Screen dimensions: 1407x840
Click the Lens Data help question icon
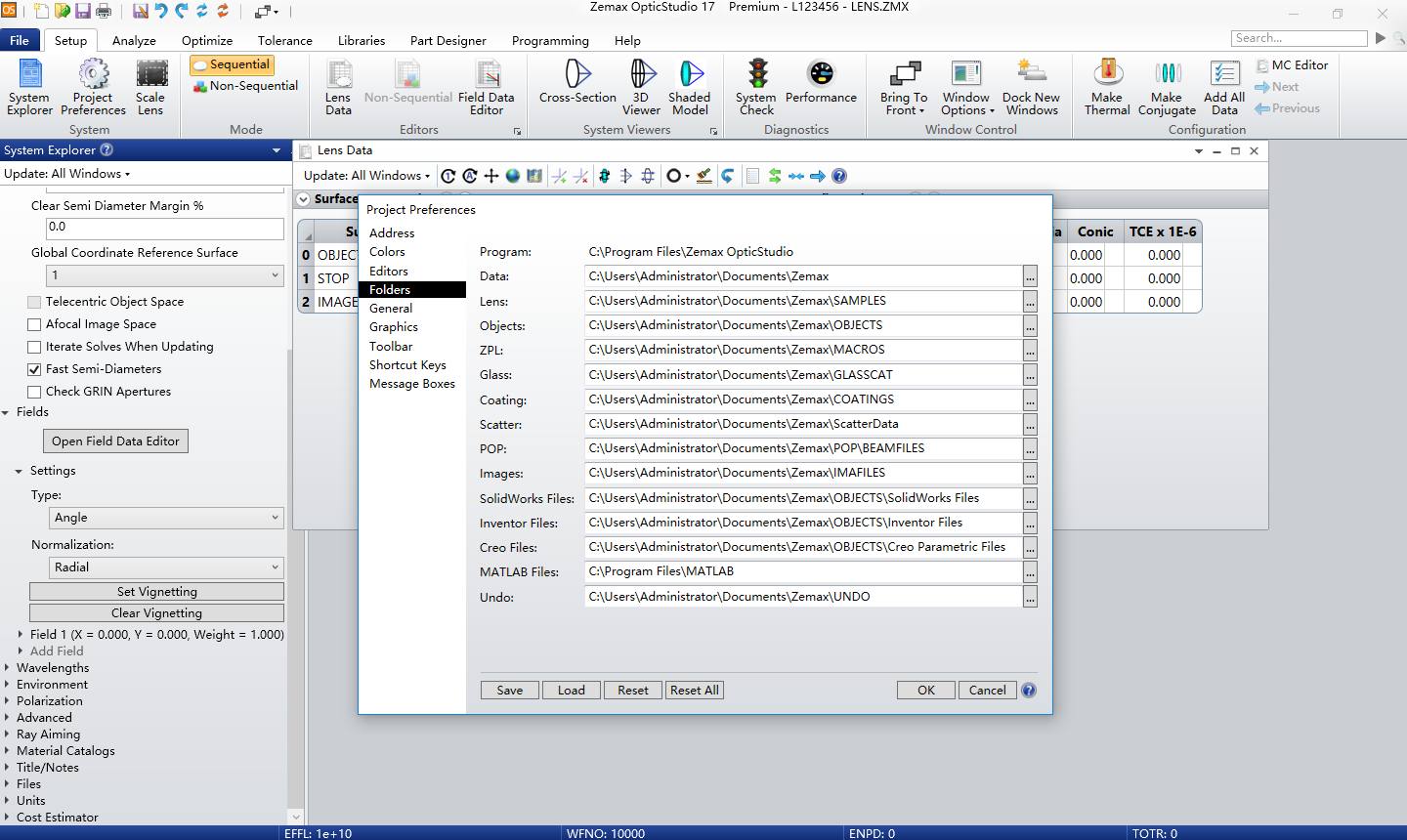pos(839,176)
